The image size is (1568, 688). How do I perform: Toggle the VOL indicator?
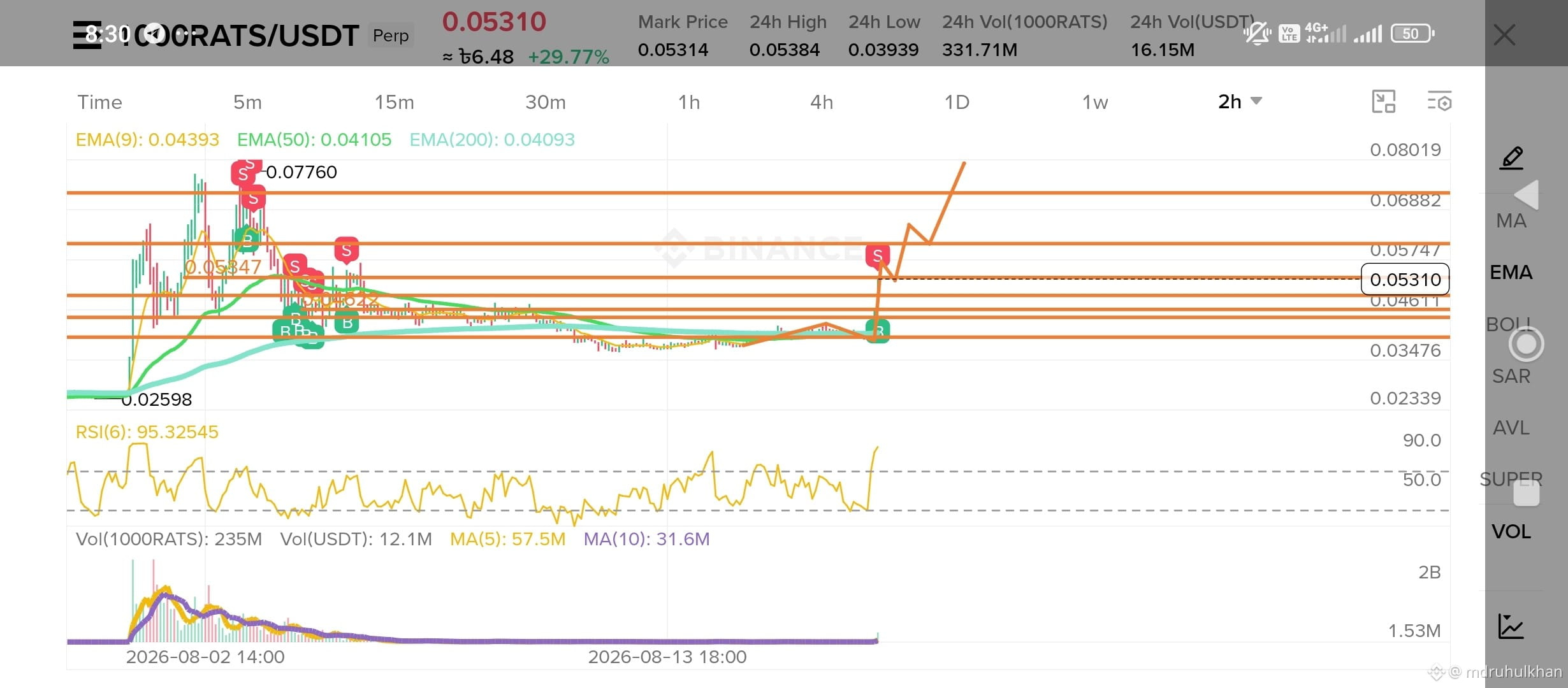coord(1511,531)
